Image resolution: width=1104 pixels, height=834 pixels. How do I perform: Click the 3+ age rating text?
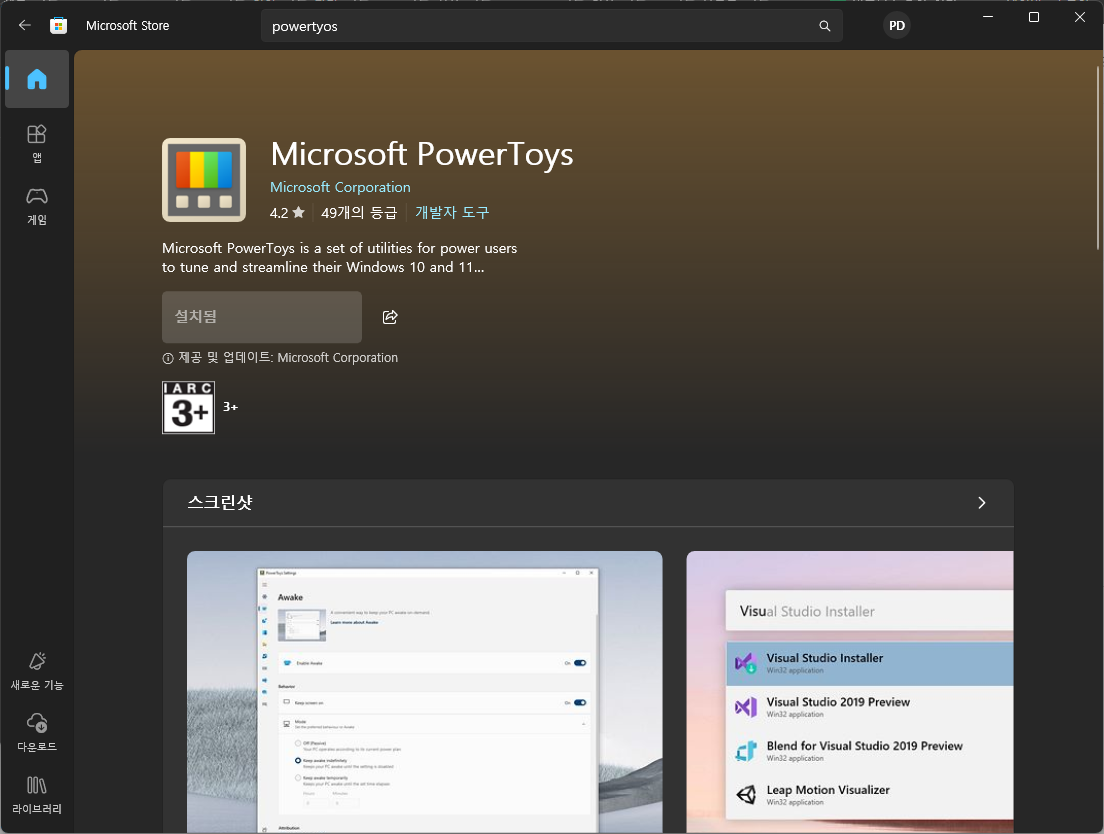tap(230, 407)
